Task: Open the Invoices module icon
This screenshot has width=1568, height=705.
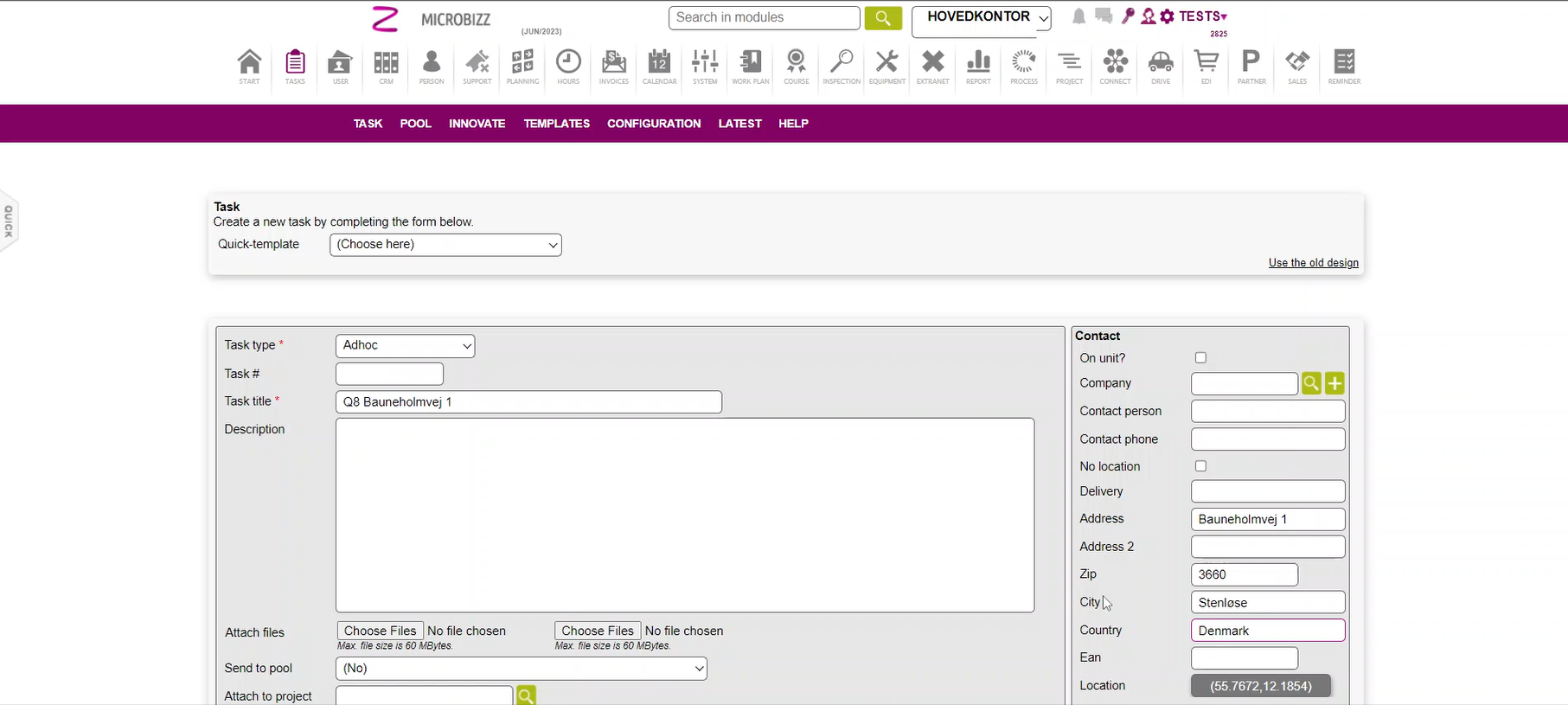Action: 613,67
